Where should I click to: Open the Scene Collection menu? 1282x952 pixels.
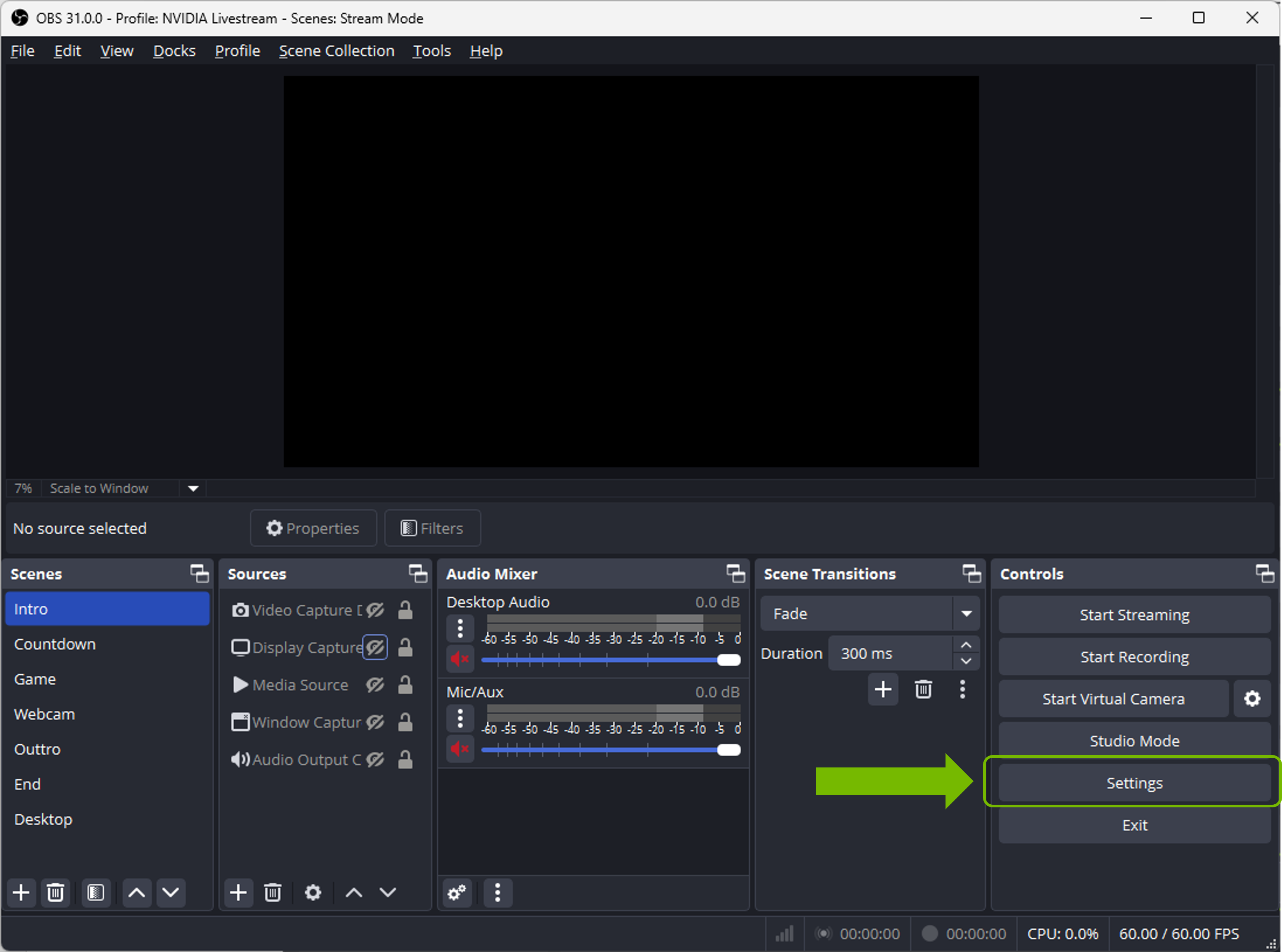pyautogui.click(x=337, y=51)
